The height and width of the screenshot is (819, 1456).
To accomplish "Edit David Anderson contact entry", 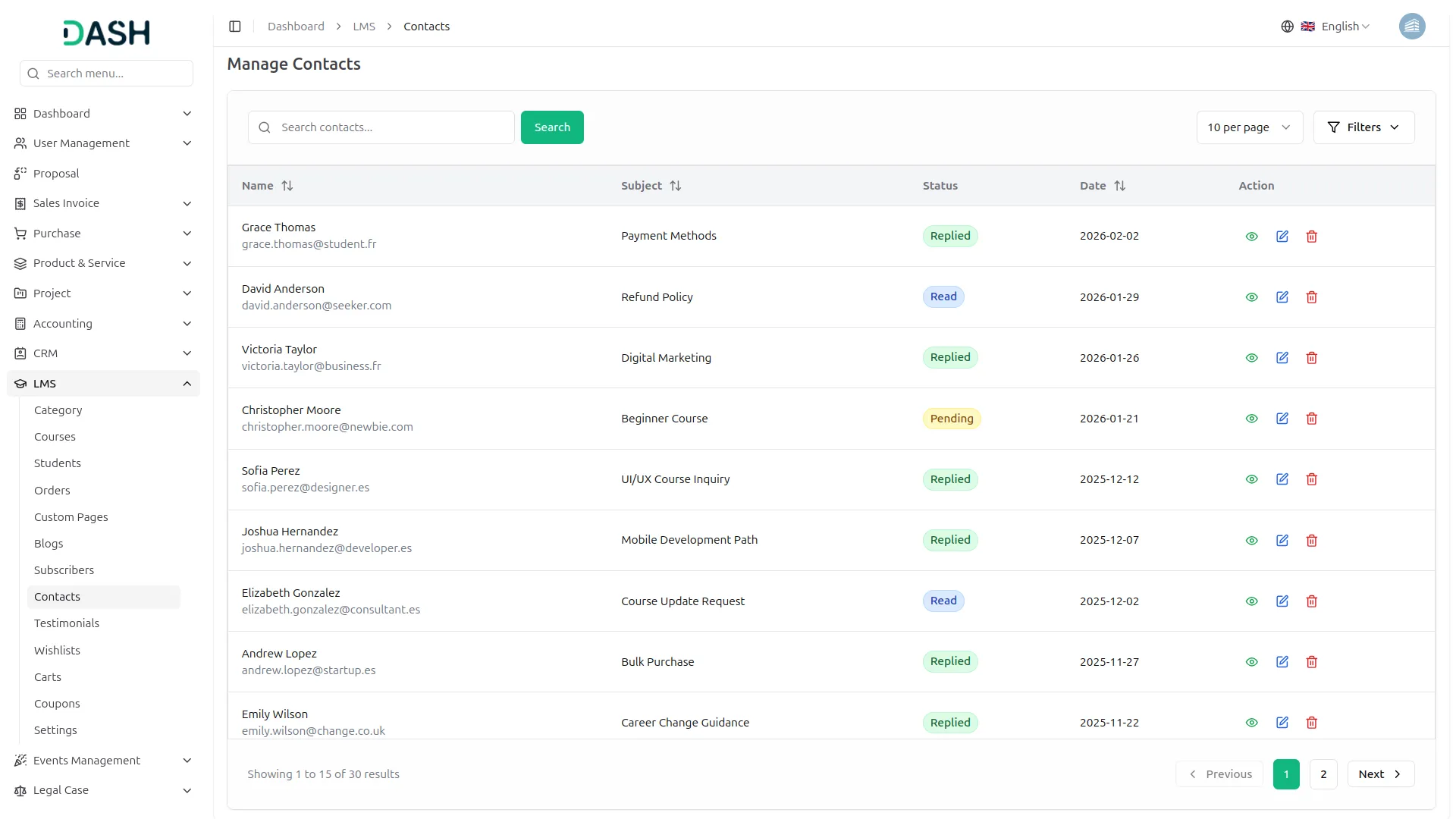I will tap(1282, 297).
